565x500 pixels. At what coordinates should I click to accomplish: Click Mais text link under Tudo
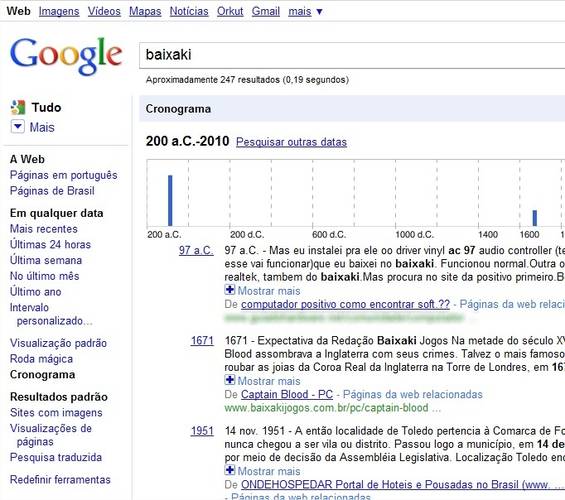(x=42, y=128)
